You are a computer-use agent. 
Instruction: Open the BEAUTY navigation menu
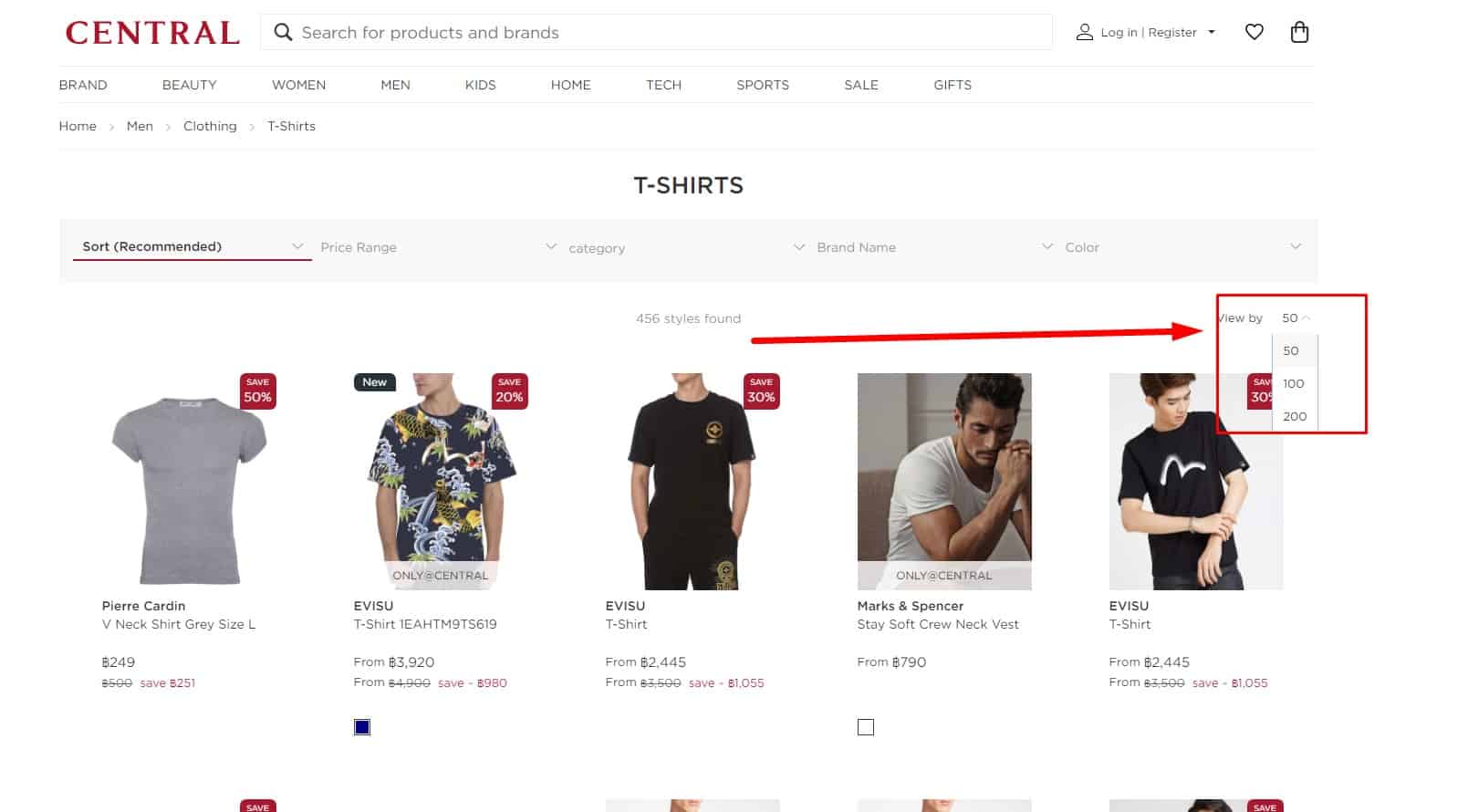coord(188,85)
